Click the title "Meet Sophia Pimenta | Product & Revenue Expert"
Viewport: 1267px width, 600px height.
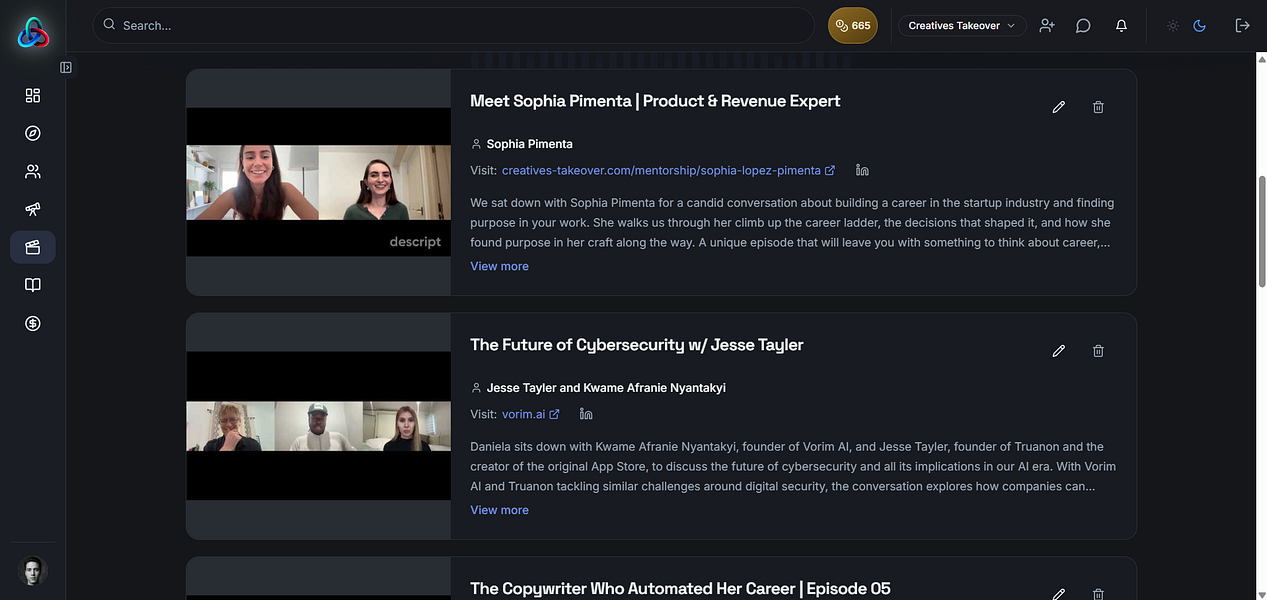655,101
